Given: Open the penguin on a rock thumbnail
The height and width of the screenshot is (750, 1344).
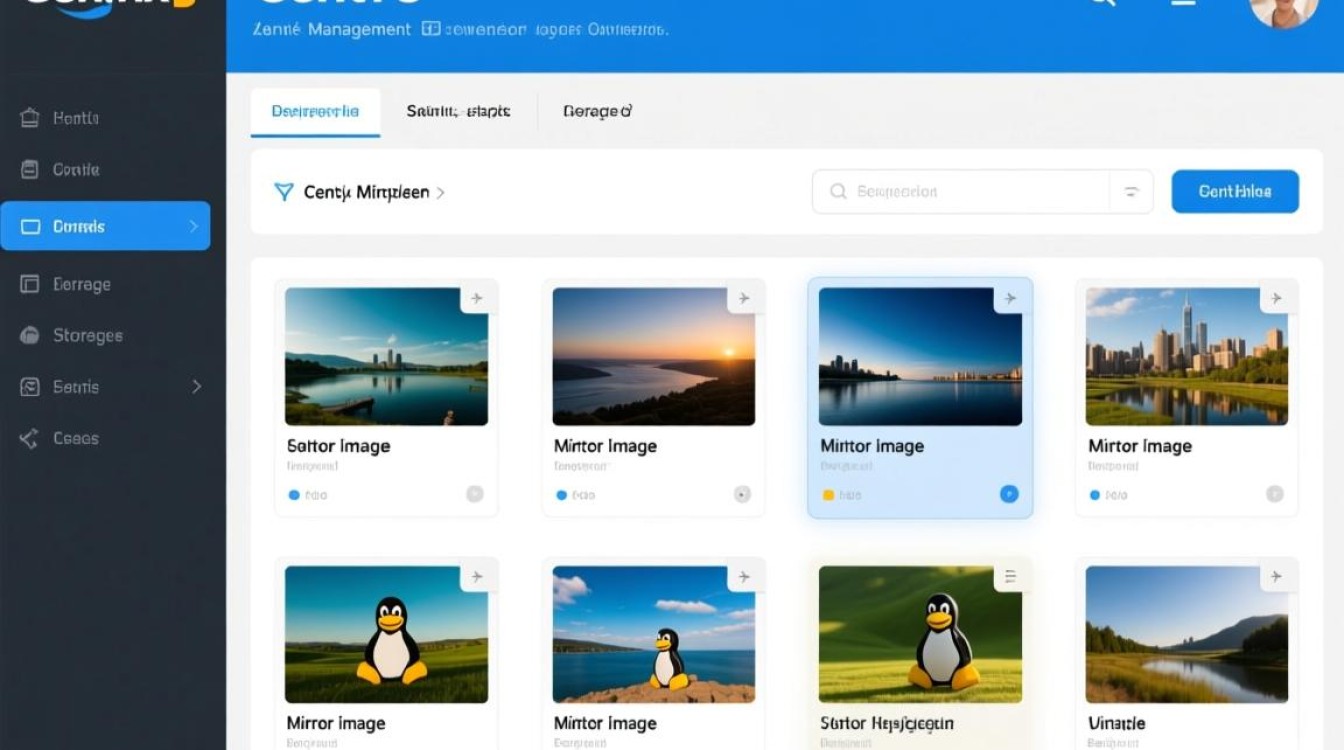Looking at the screenshot, I should tap(654, 635).
